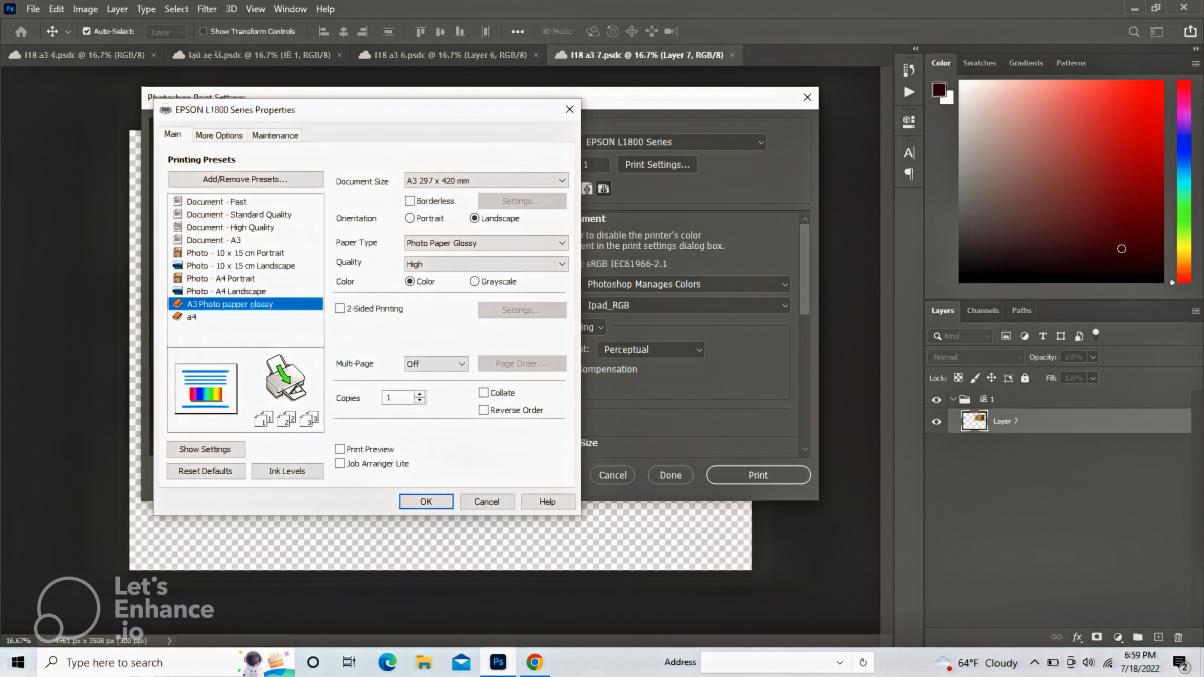1204x677 pixels.
Task: Click the Ink Levels button
Action: (287, 471)
